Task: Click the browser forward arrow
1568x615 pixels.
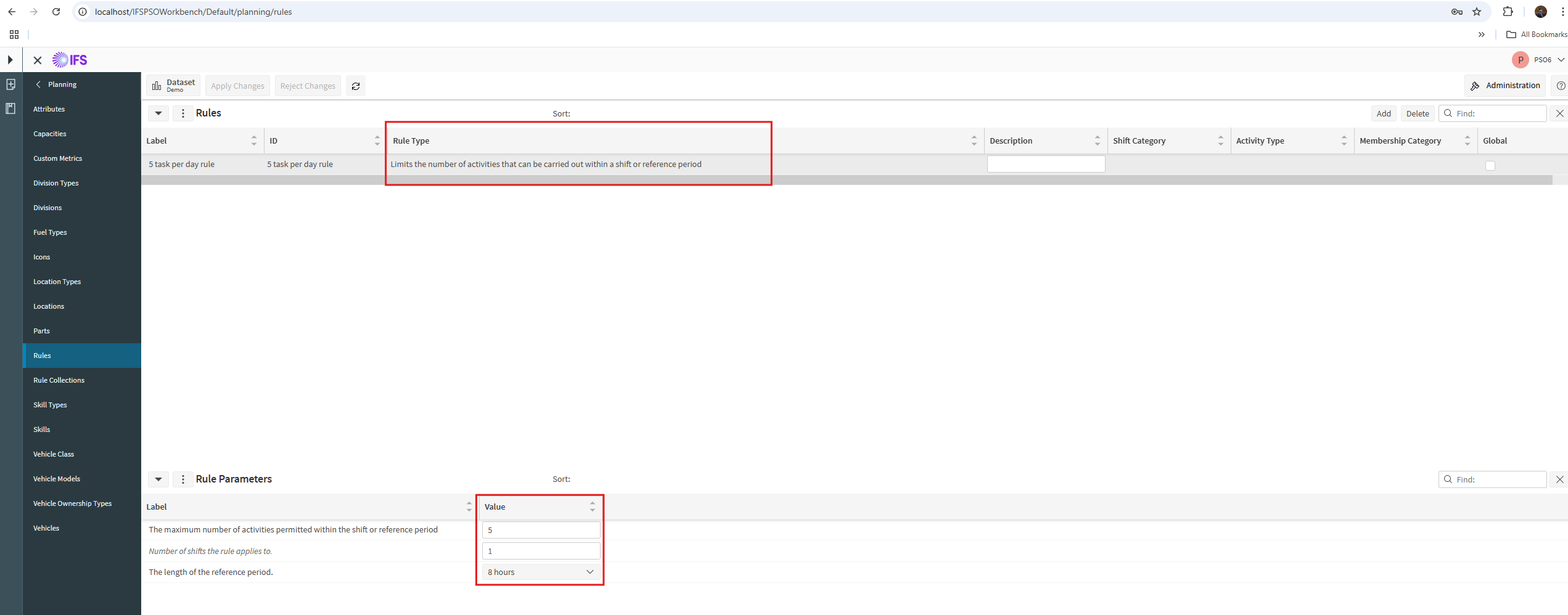Action: [x=34, y=12]
